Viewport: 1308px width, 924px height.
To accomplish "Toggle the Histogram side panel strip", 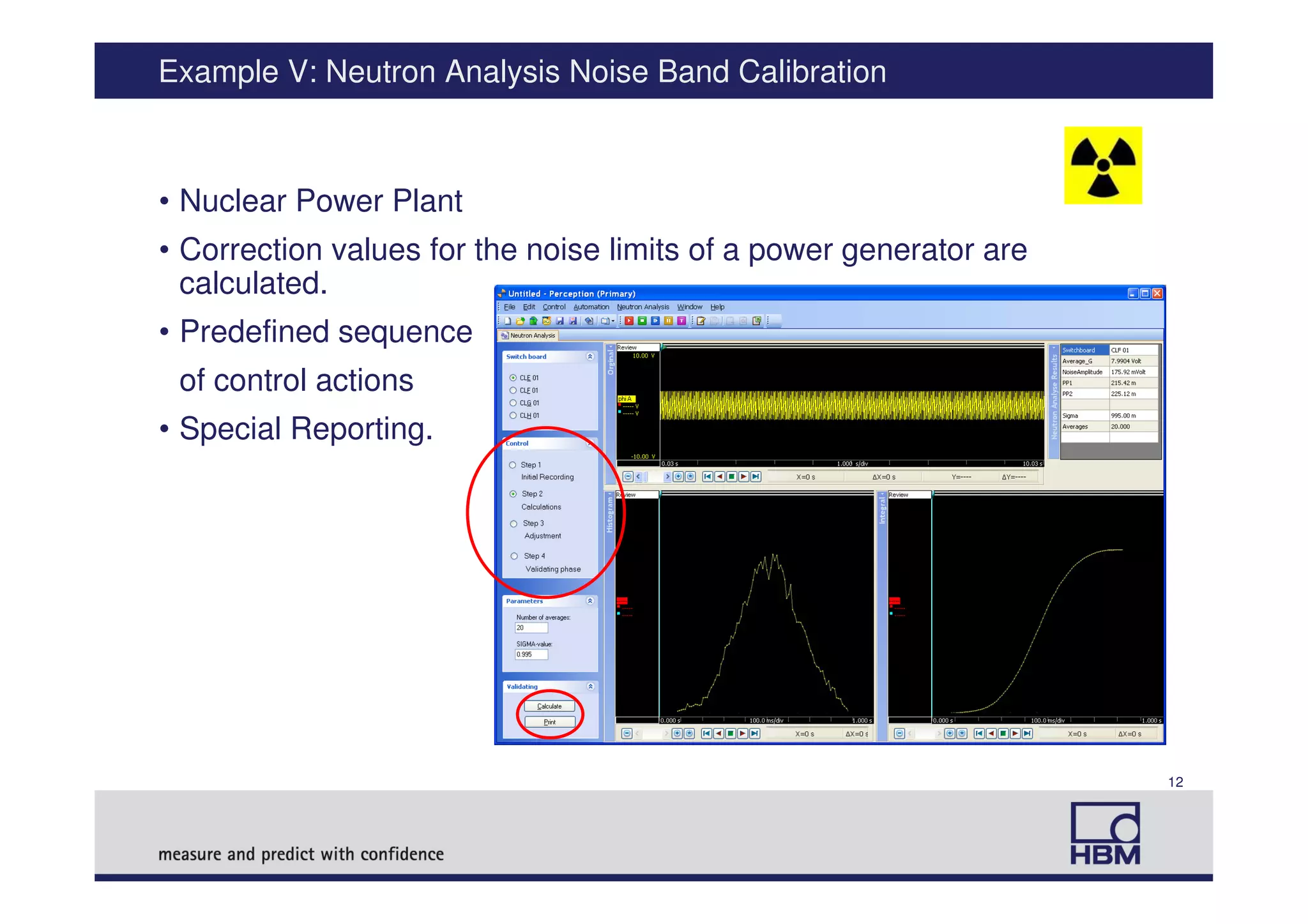I will (x=609, y=616).
